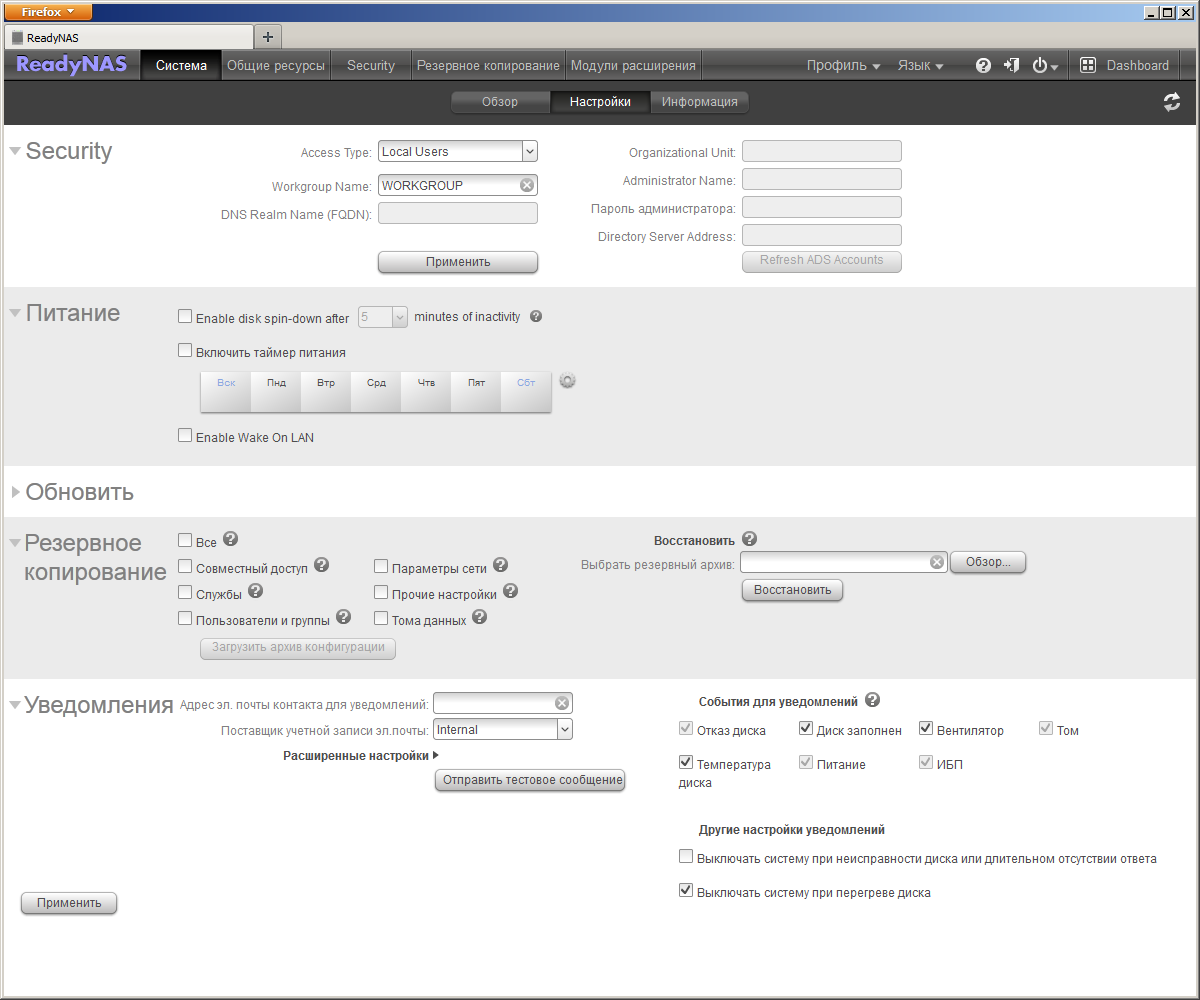The height and width of the screenshot is (1000, 1200).
Task: Enable Wake On LAN checkbox
Action: pos(184,435)
